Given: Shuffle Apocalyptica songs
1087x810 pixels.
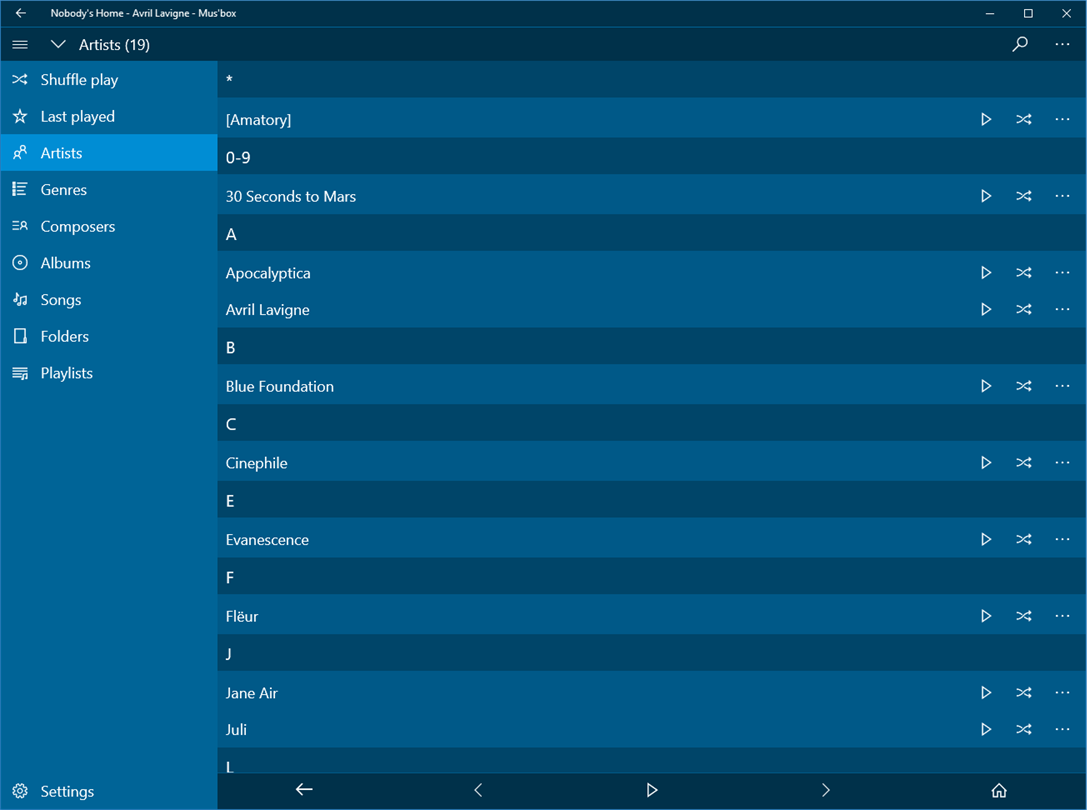Looking at the screenshot, I should click(1024, 273).
